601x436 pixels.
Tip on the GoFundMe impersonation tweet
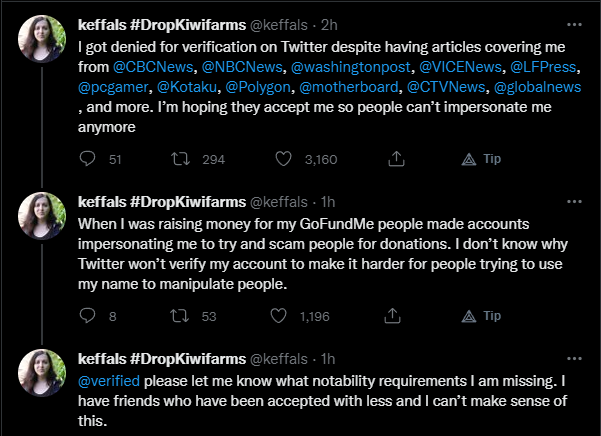click(481, 316)
